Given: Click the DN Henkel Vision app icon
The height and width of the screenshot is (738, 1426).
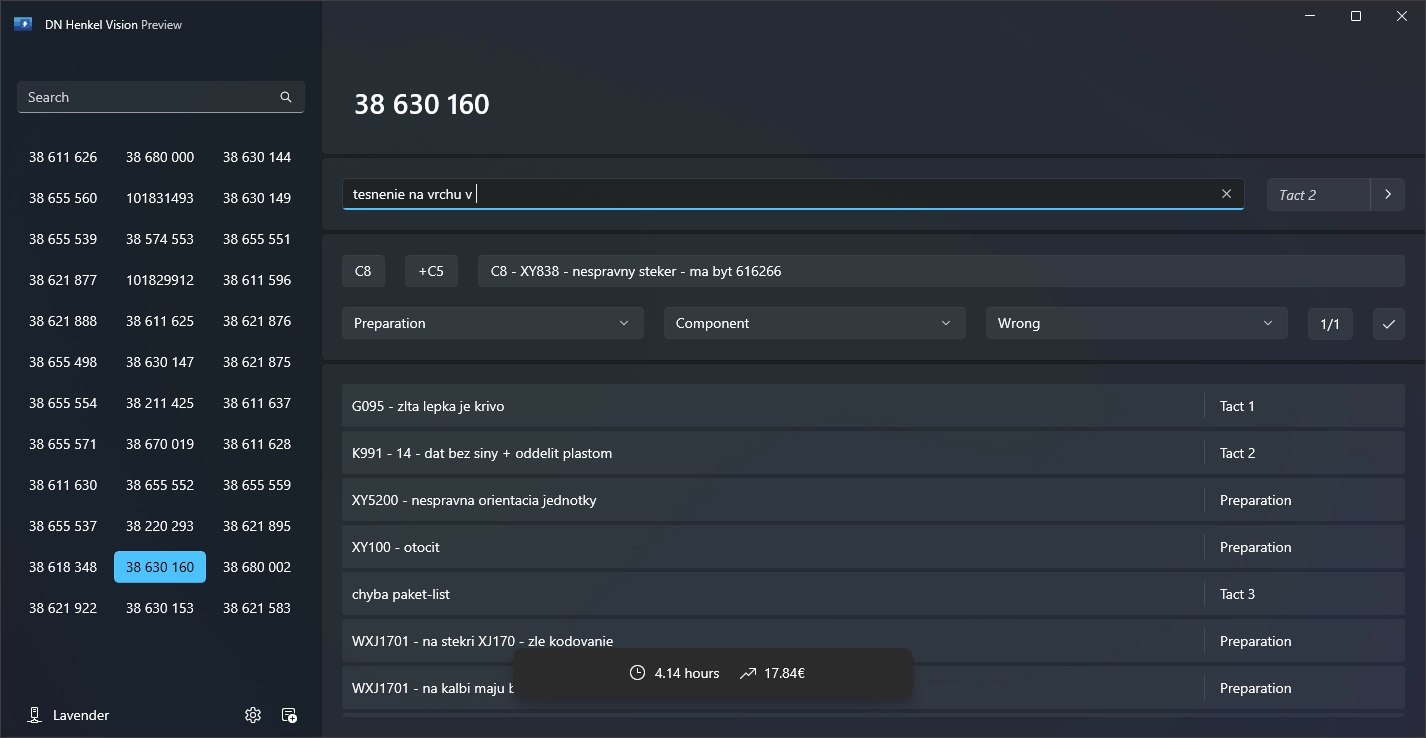Looking at the screenshot, I should (x=23, y=24).
